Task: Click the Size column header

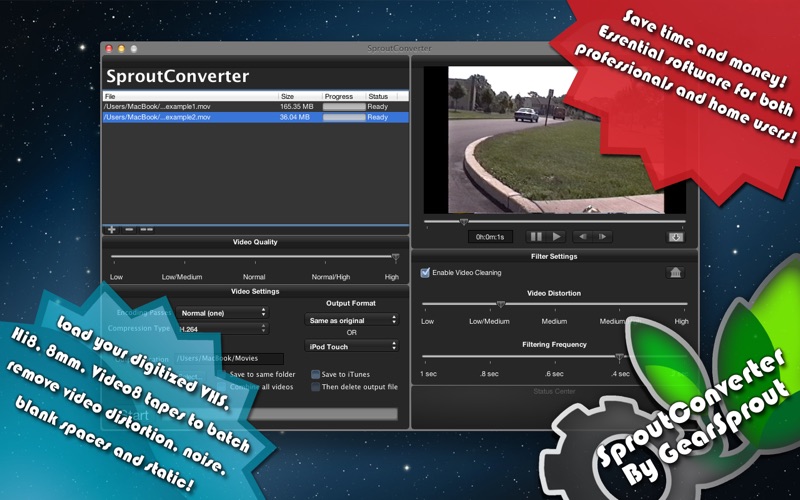Action: click(300, 96)
